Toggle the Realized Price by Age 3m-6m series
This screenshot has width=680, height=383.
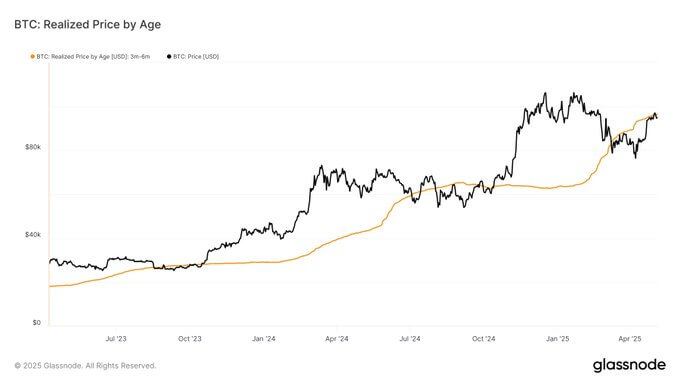pos(90,57)
